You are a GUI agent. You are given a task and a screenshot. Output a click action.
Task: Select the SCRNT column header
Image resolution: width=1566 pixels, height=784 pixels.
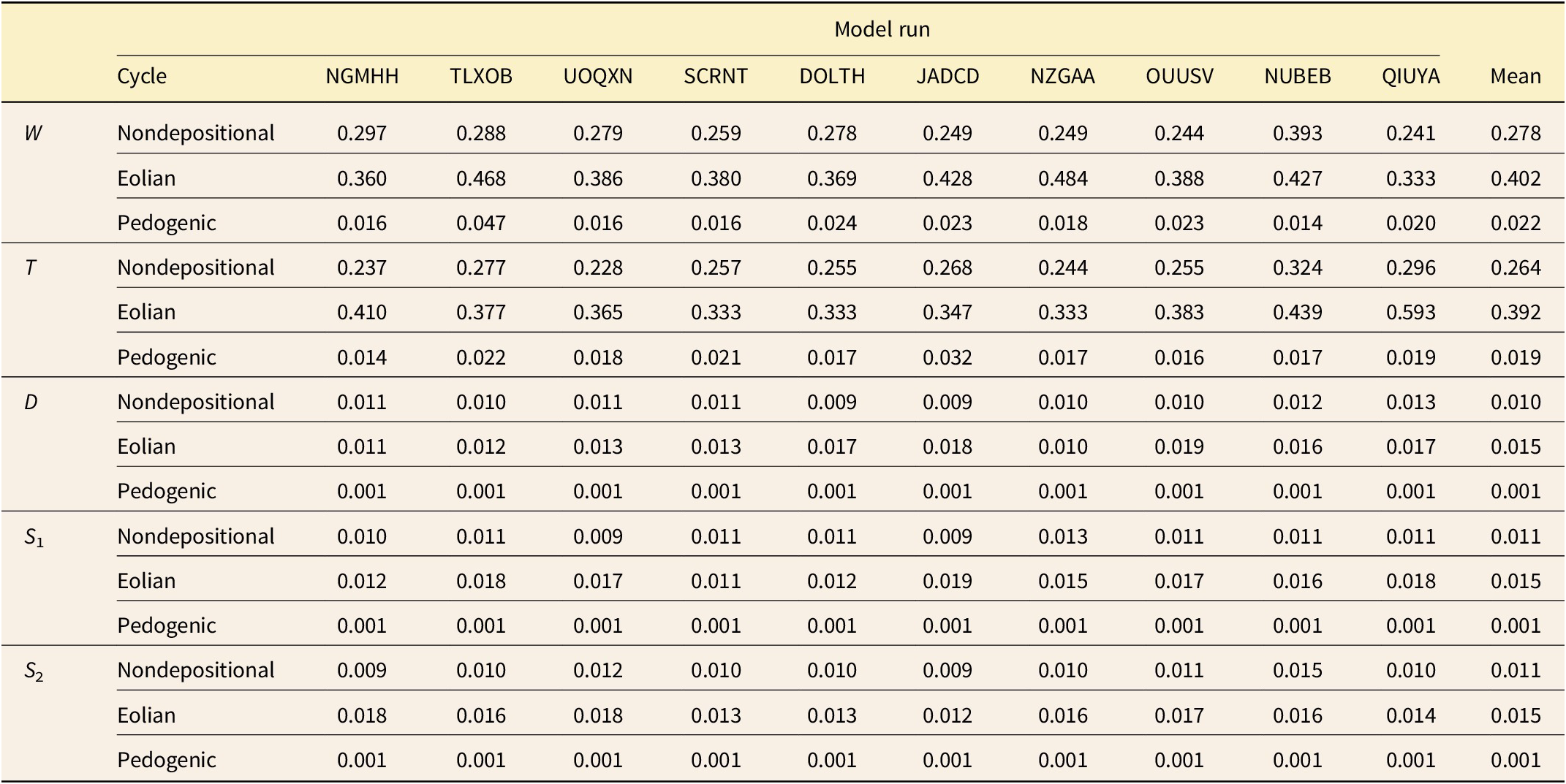716,76
